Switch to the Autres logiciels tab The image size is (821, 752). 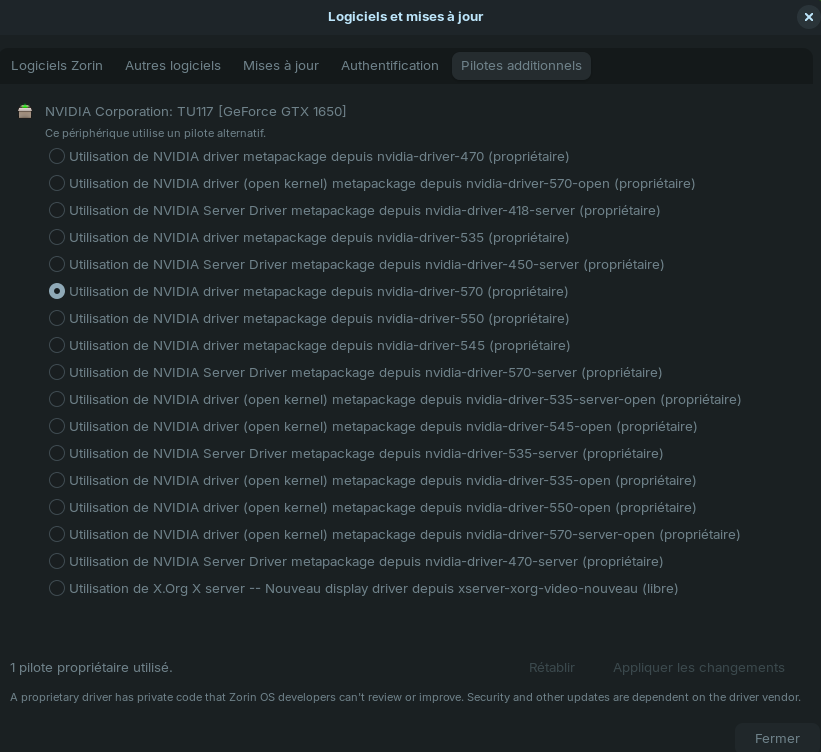coord(173,66)
